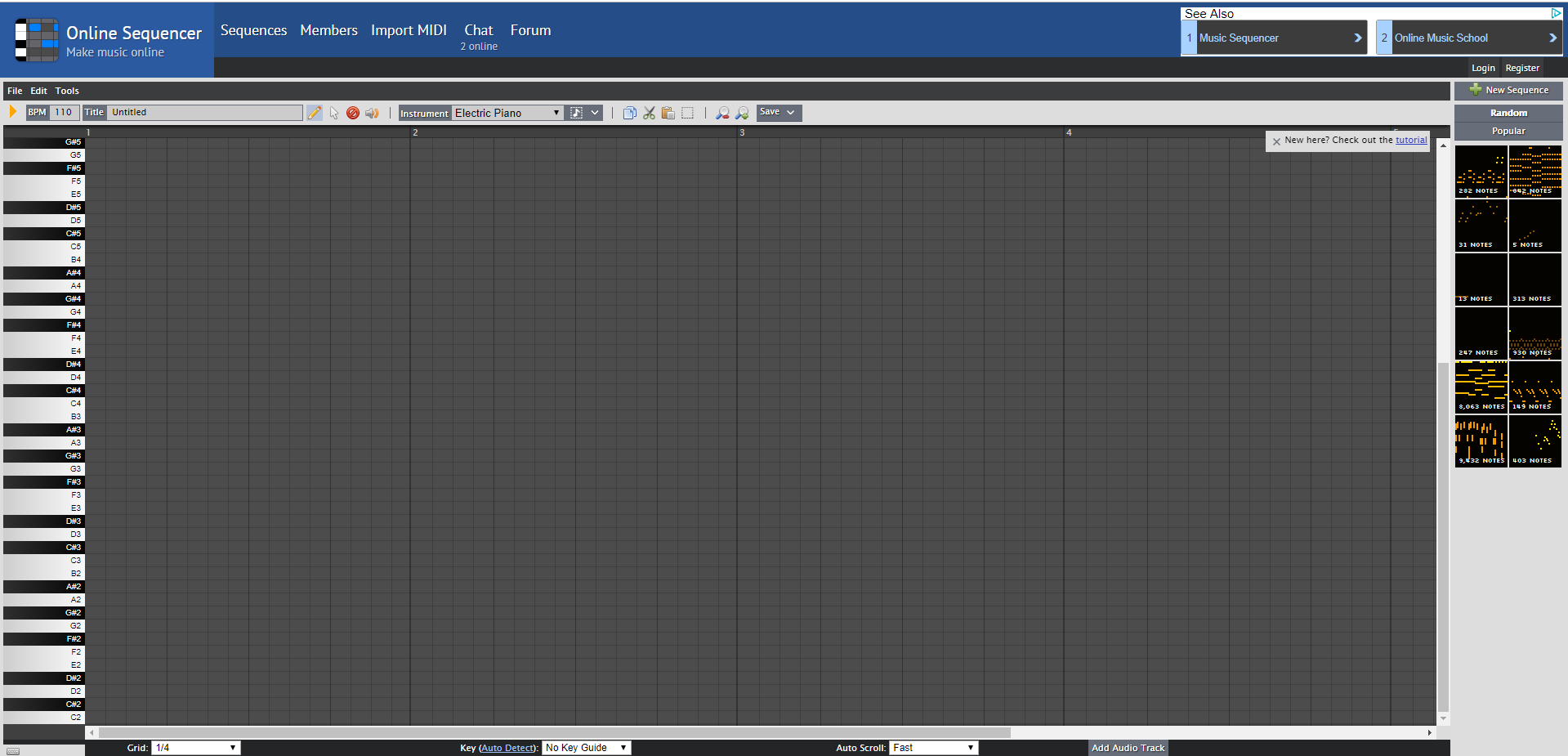Open the Grid 1/4 dropdown
The width and height of the screenshot is (1568, 756).
point(196,748)
